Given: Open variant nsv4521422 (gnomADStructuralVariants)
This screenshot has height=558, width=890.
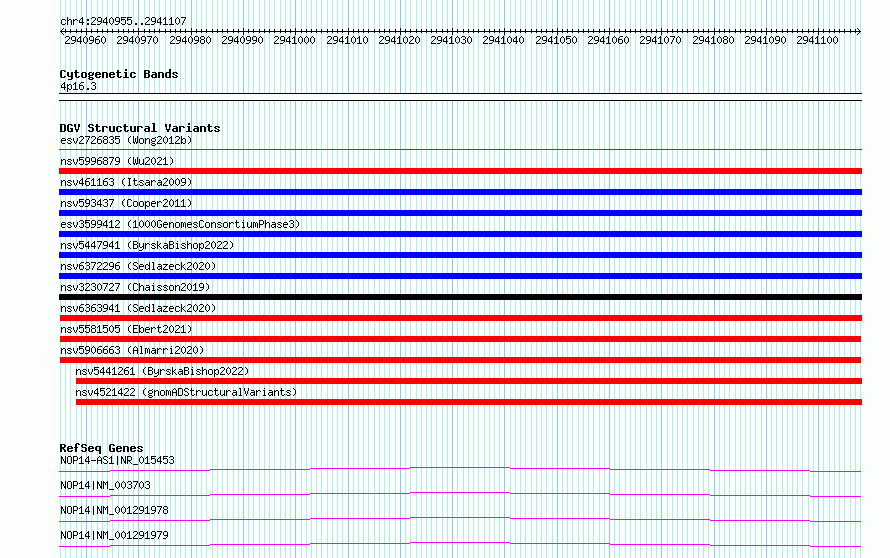Looking at the screenshot, I should [186, 392].
